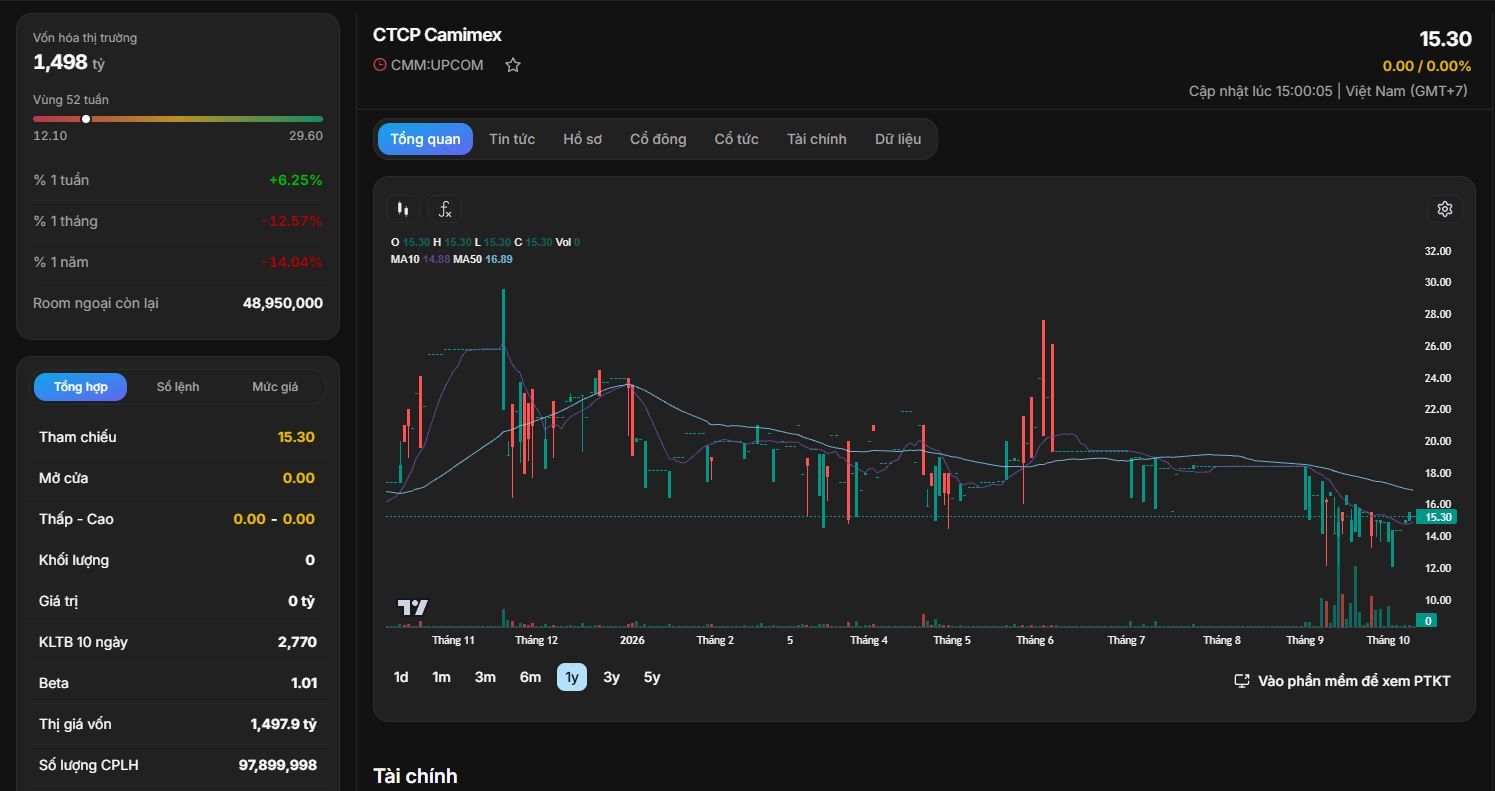Open the candlestick chart type icon
The image size is (1495, 791).
403,209
